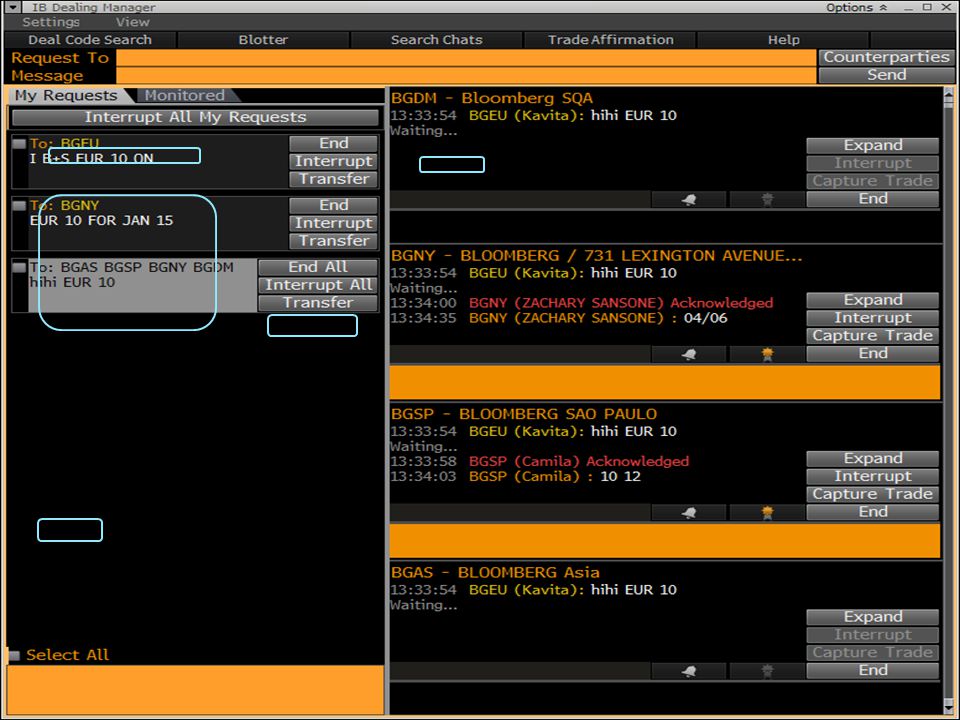Image resolution: width=960 pixels, height=720 pixels.
Task: Capture Trade in the BGSP Sao Paulo chat
Action: click(872, 494)
